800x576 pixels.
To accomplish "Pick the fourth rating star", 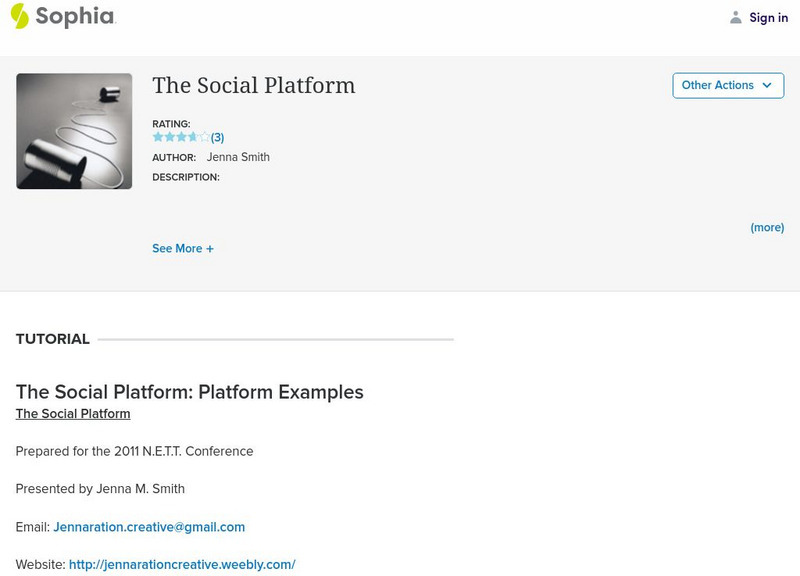I will [x=193, y=137].
